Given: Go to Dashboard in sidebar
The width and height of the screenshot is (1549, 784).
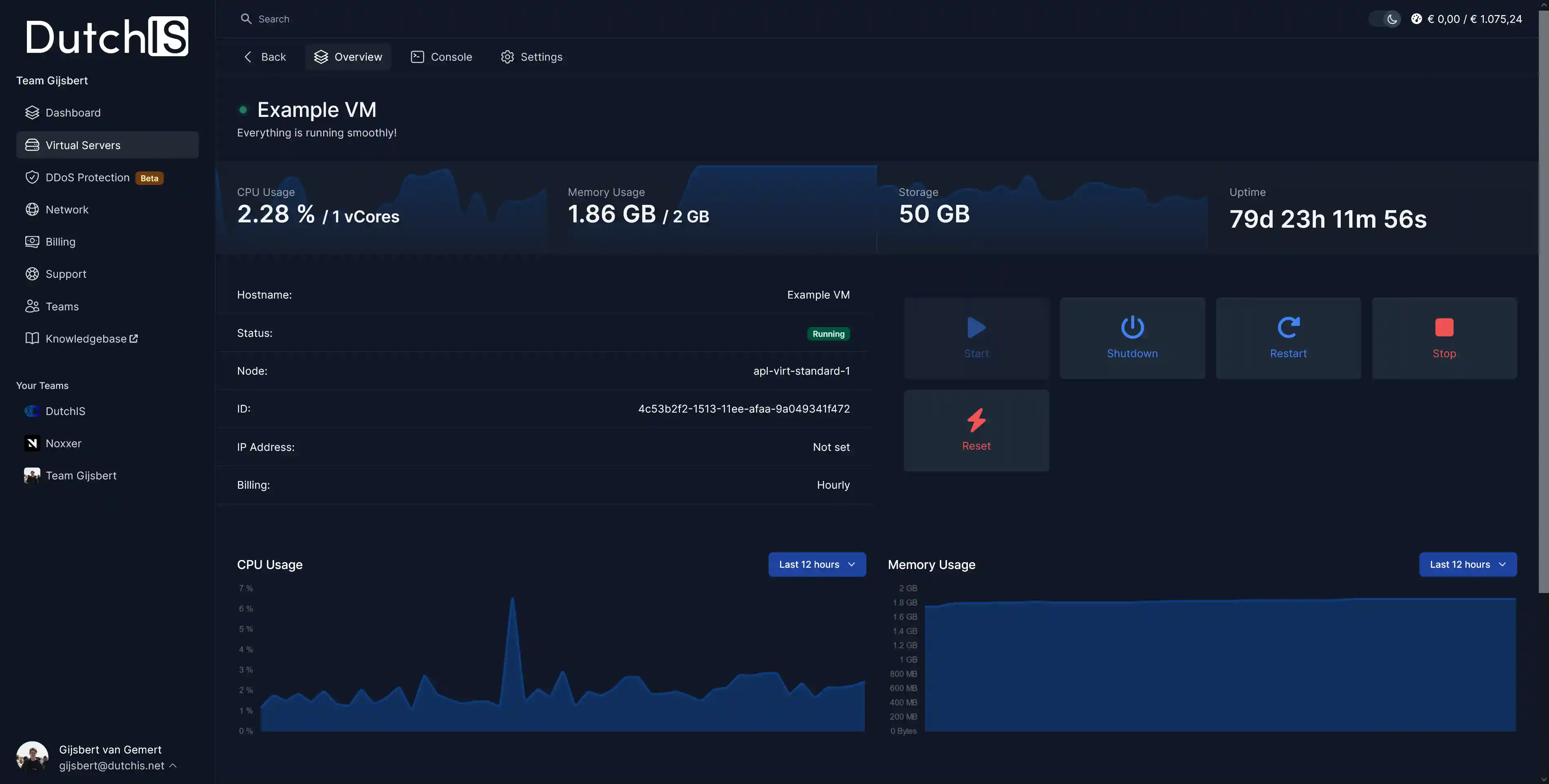Looking at the screenshot, I should tap(107, 112).
